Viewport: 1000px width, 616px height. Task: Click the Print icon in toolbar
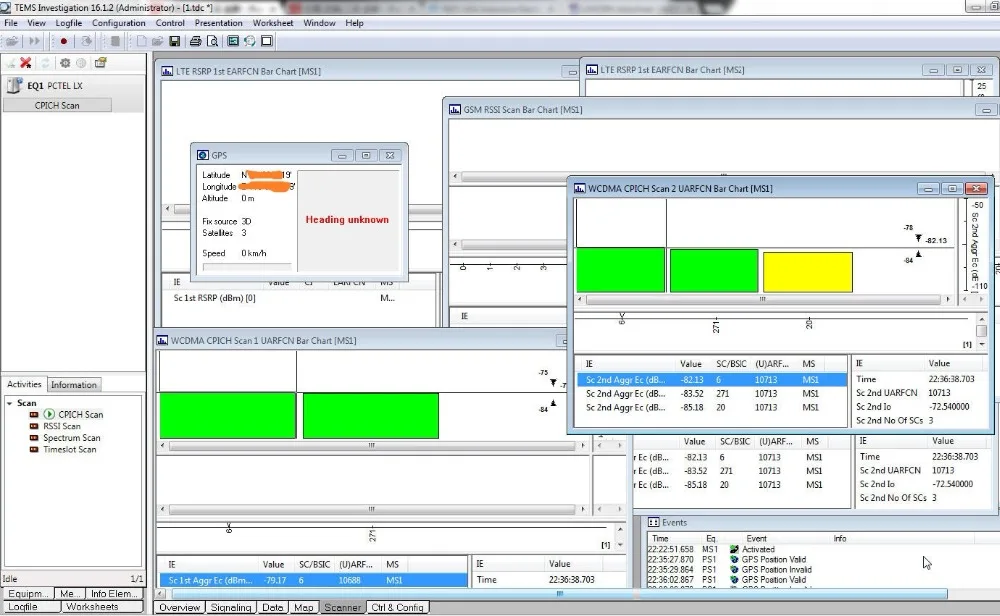[194, 41]
